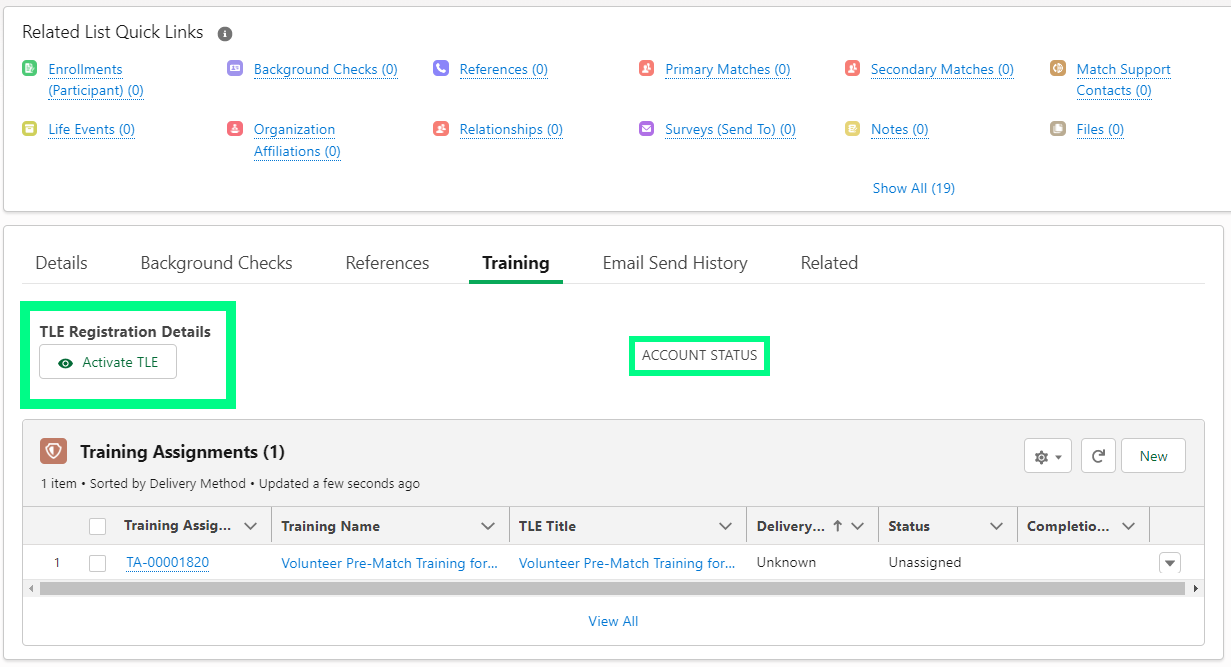1231x667 pixels.
Task: Open the list settings gear dropdown
Action: pos(1048,456)
